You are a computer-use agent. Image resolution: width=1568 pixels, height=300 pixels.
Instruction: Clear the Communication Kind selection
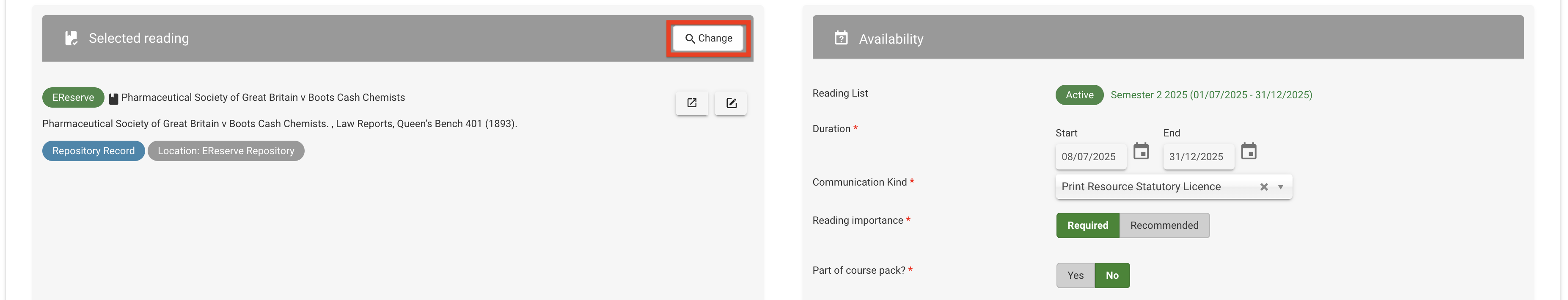tap(1264, 187)
